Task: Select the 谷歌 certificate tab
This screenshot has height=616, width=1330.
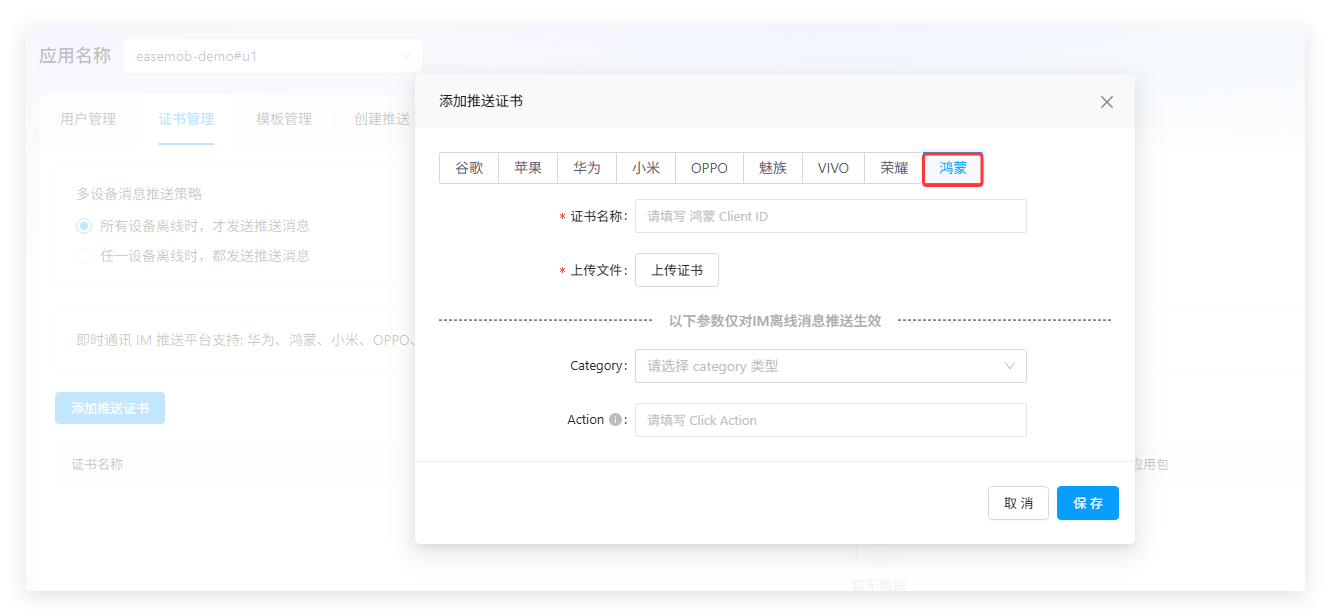Action: click(469, 168)
